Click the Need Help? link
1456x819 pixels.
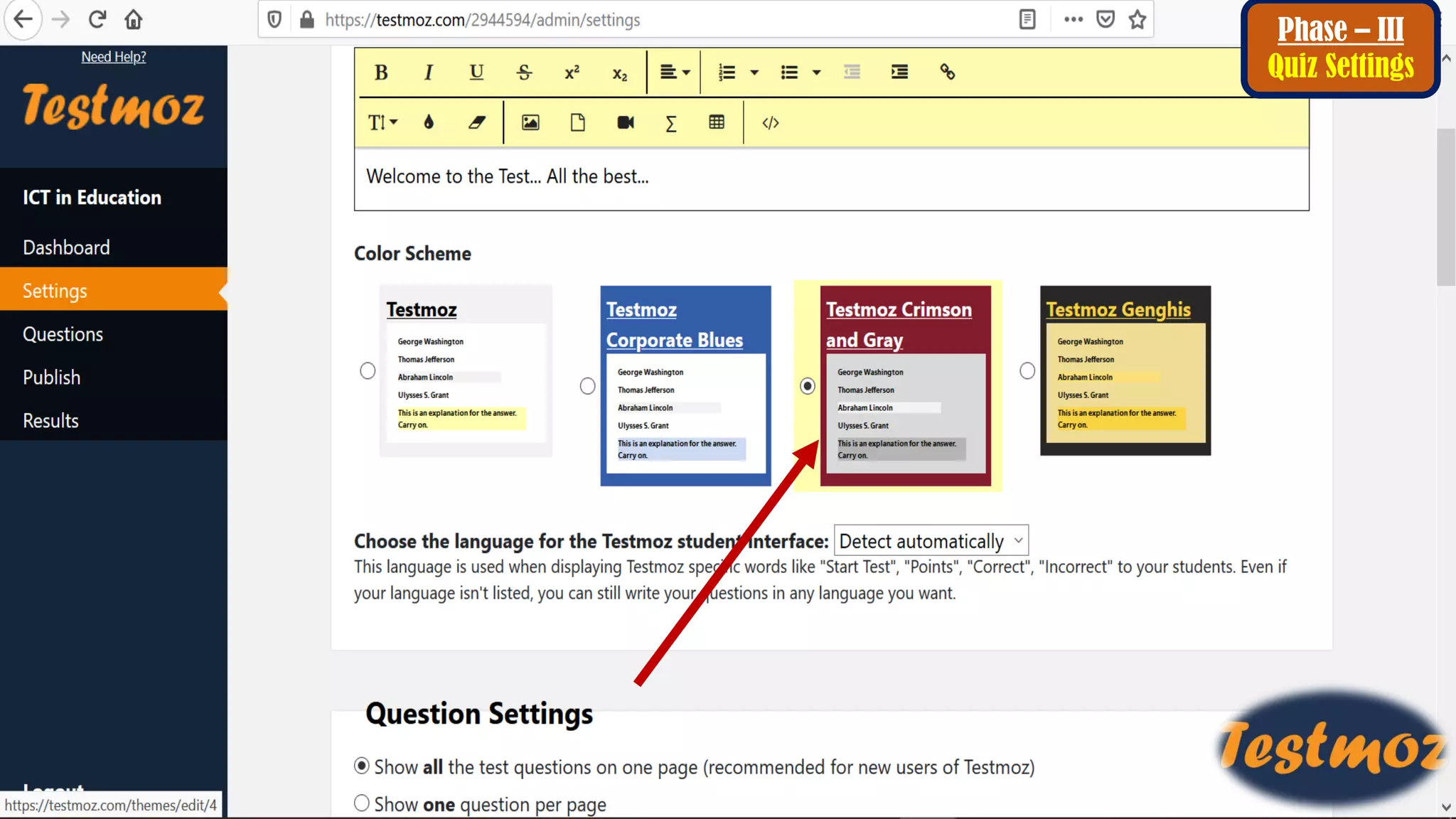point(113,57)
